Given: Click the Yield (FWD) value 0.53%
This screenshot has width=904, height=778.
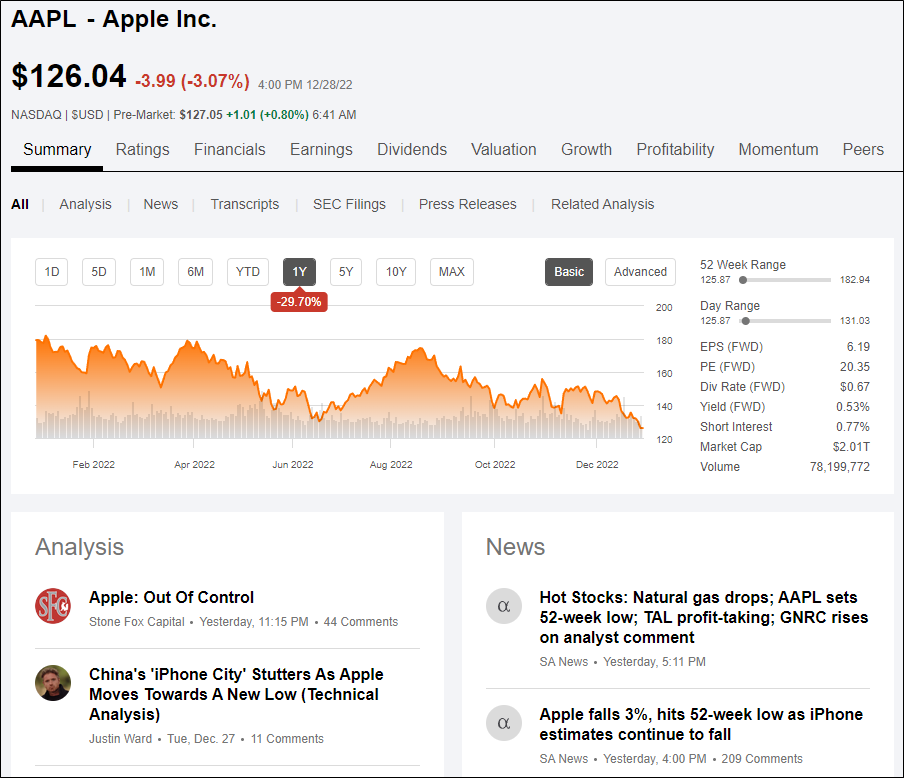Looking at the screenshot, I should coord(853,407).
